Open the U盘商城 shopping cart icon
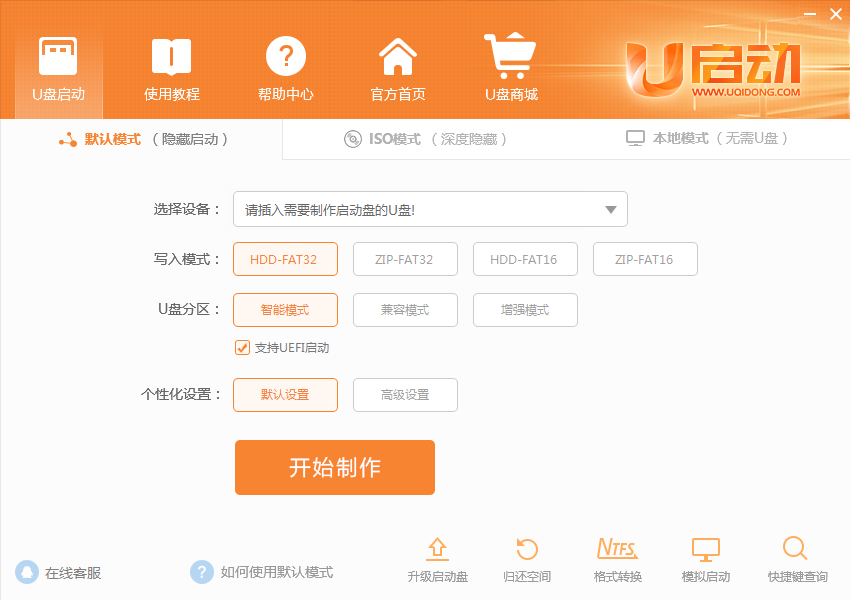 [510, 55]
